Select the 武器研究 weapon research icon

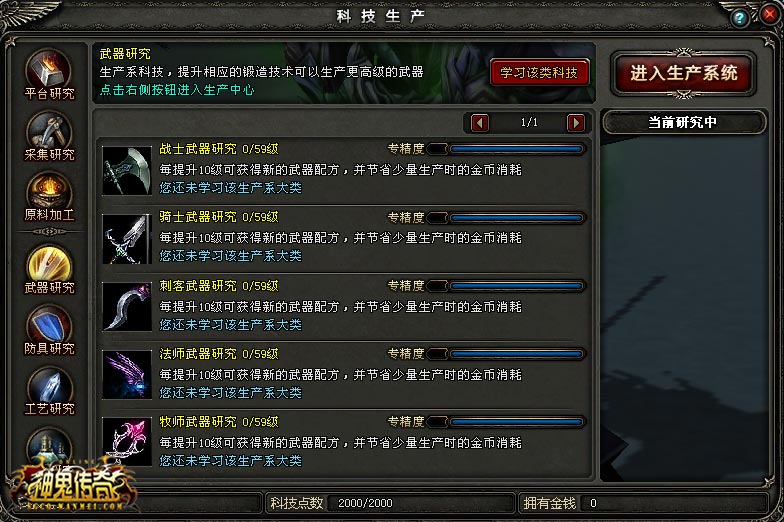click(x=49, y=268)
